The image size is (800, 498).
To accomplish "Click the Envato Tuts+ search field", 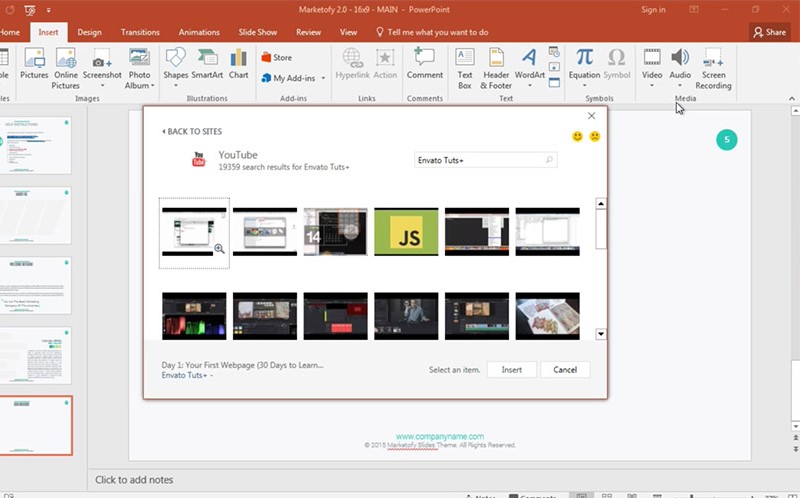I will (x=485, y=160).
